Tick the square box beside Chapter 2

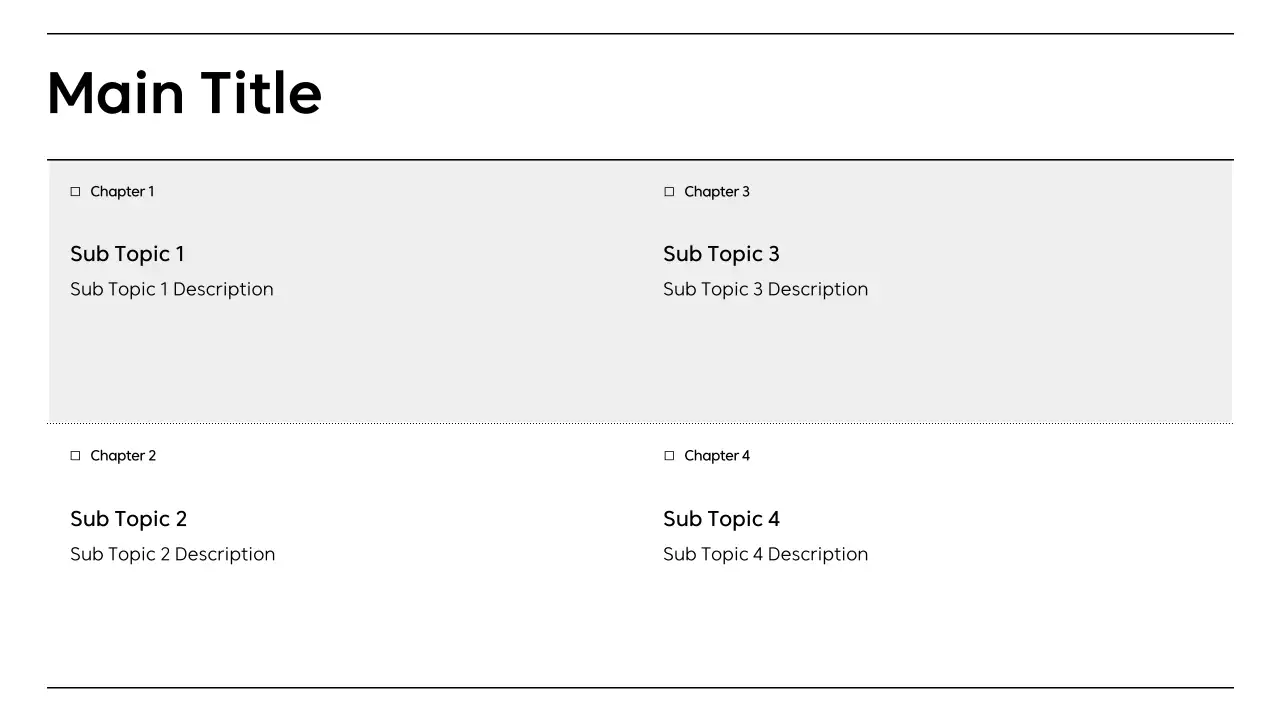pos(75,456)
